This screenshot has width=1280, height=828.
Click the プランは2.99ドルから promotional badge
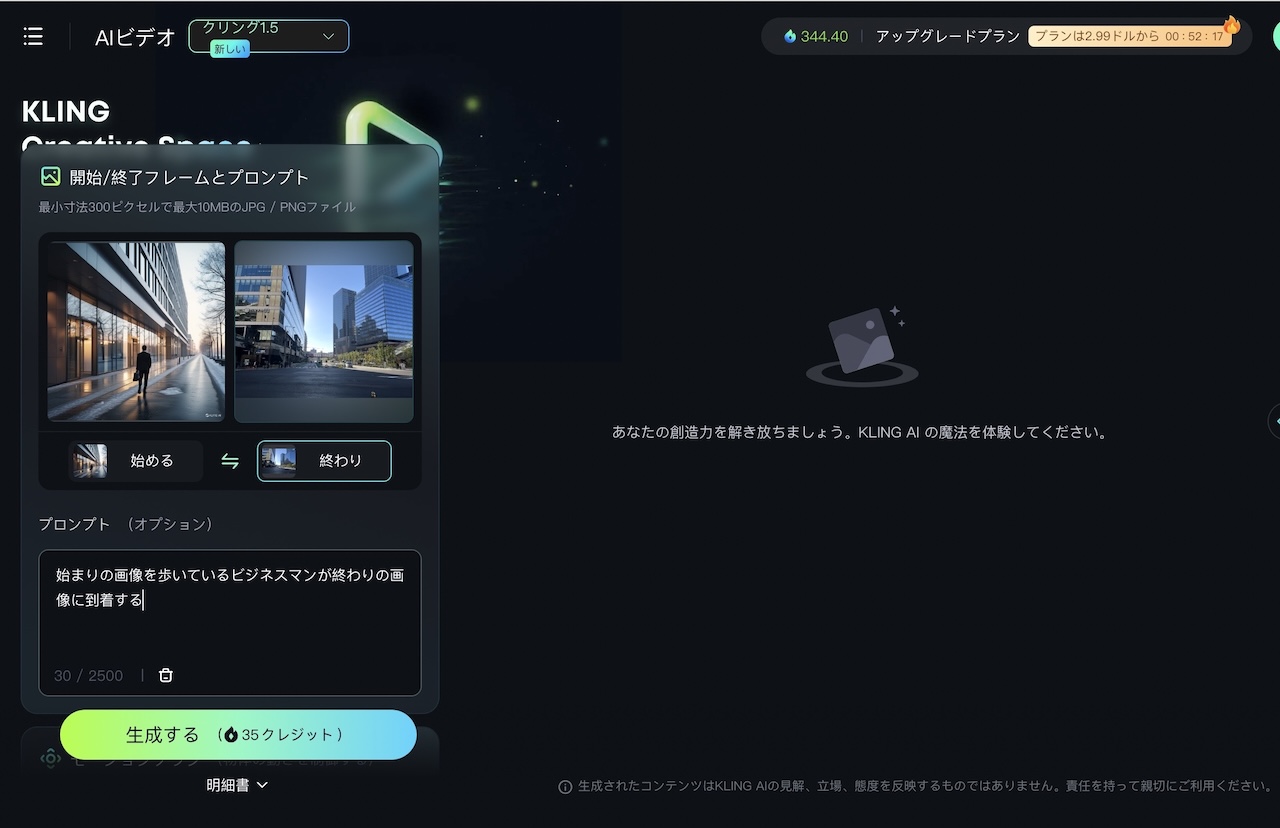(x=1130, y=36)
